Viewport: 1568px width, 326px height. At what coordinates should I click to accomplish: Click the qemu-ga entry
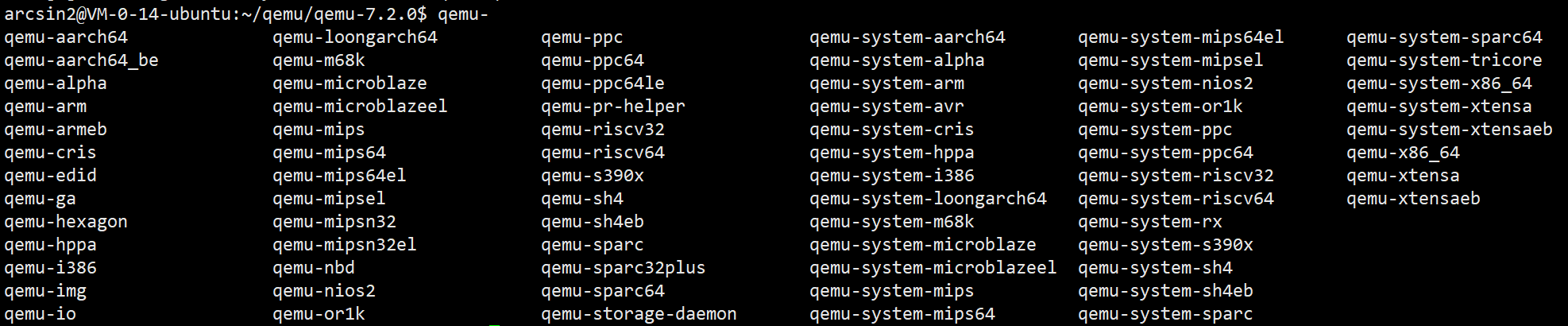(40, 199)
